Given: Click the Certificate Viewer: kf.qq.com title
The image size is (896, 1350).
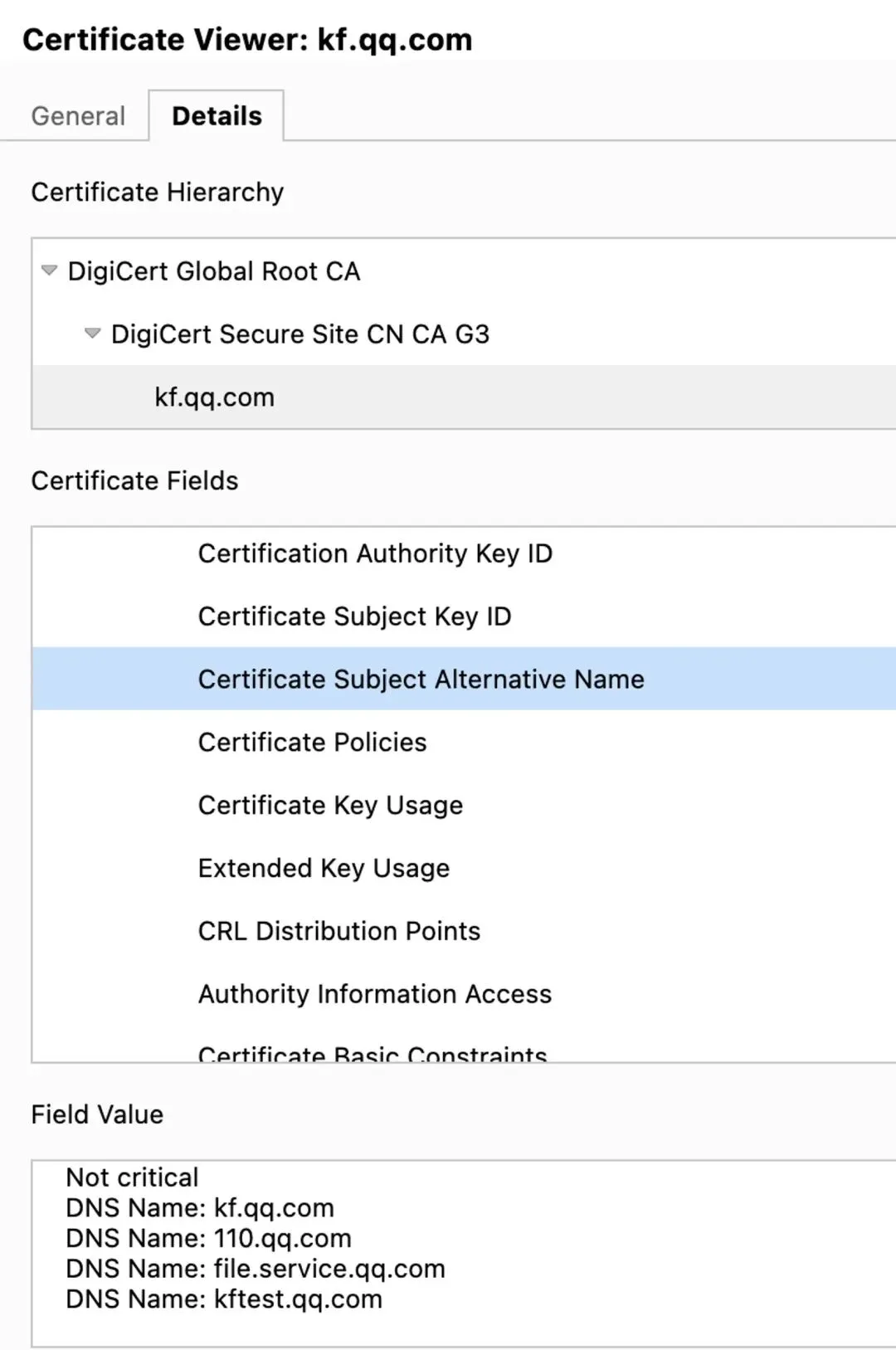Looking at the screenshot, I should pos(247,40).
